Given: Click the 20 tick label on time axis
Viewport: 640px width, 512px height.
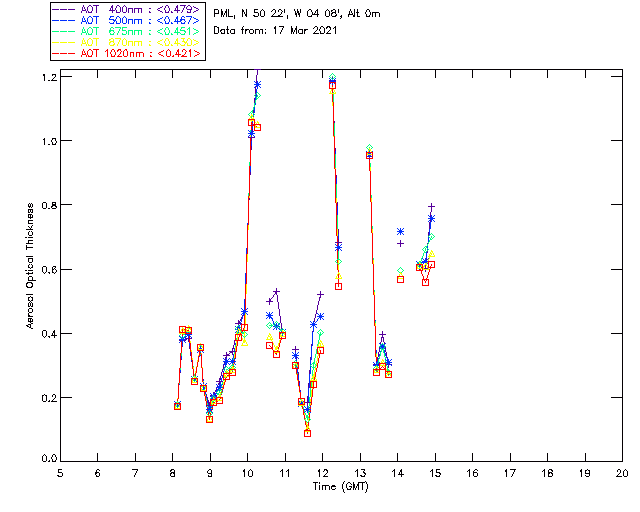Looking at the screenshot, I should pos(621,473).
